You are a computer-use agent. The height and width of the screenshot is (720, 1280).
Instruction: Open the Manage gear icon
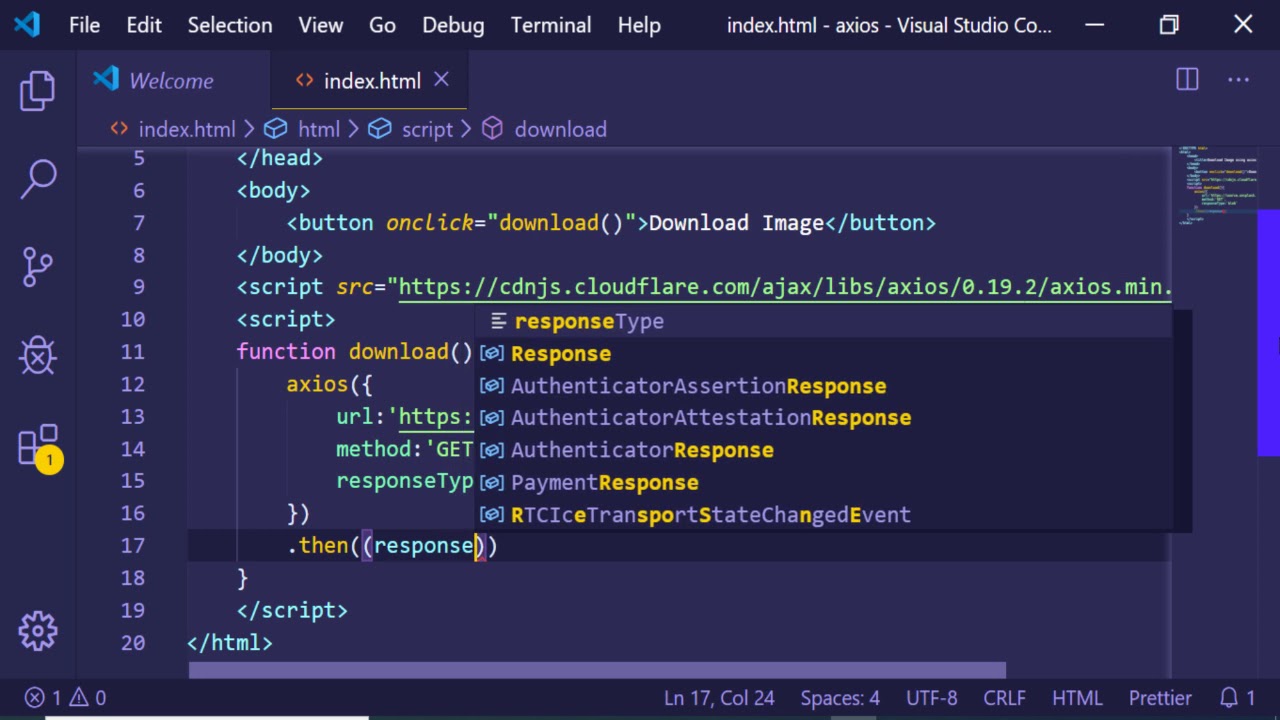[x=38, y=630]
